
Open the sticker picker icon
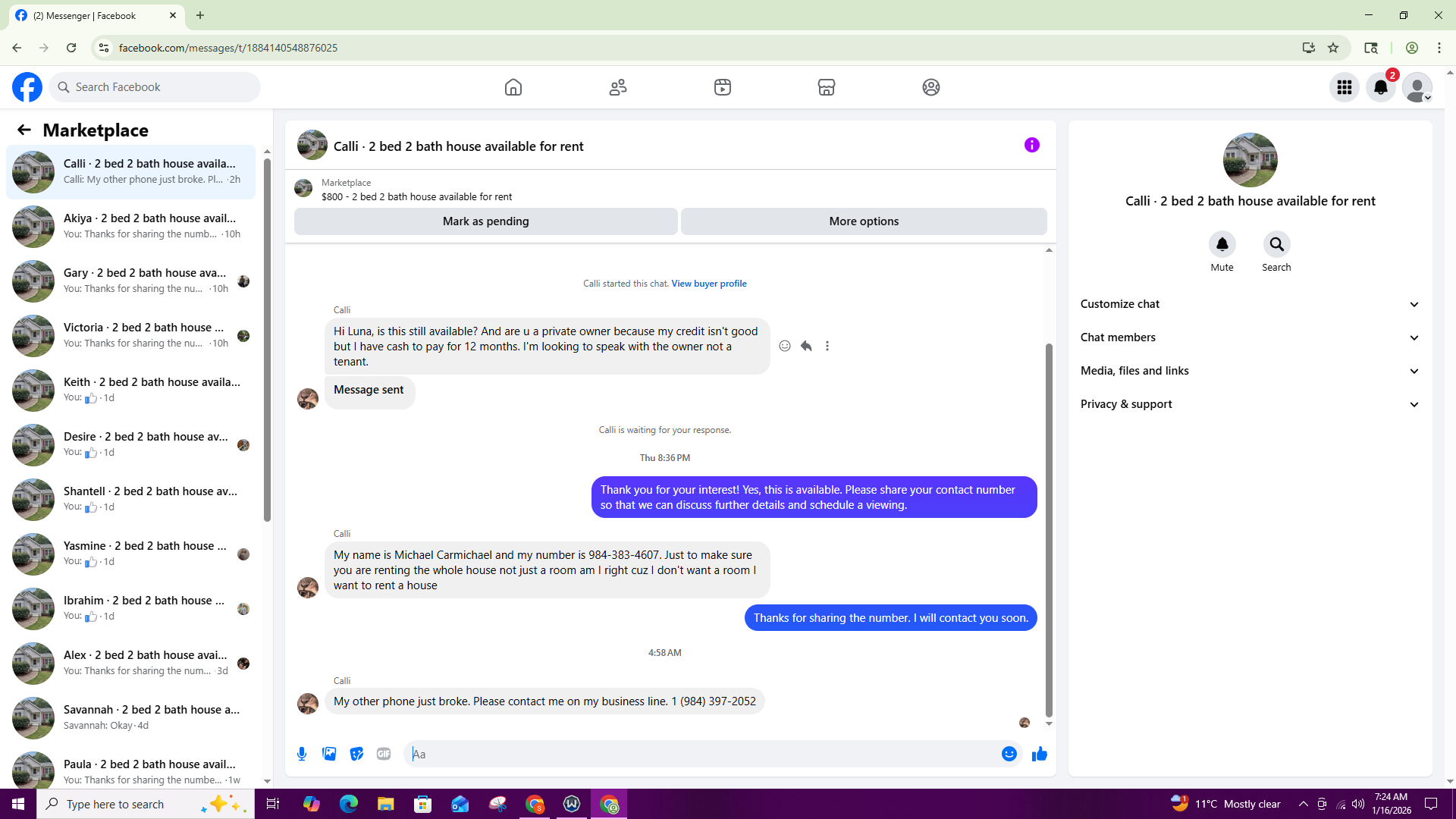pos(356,754)
